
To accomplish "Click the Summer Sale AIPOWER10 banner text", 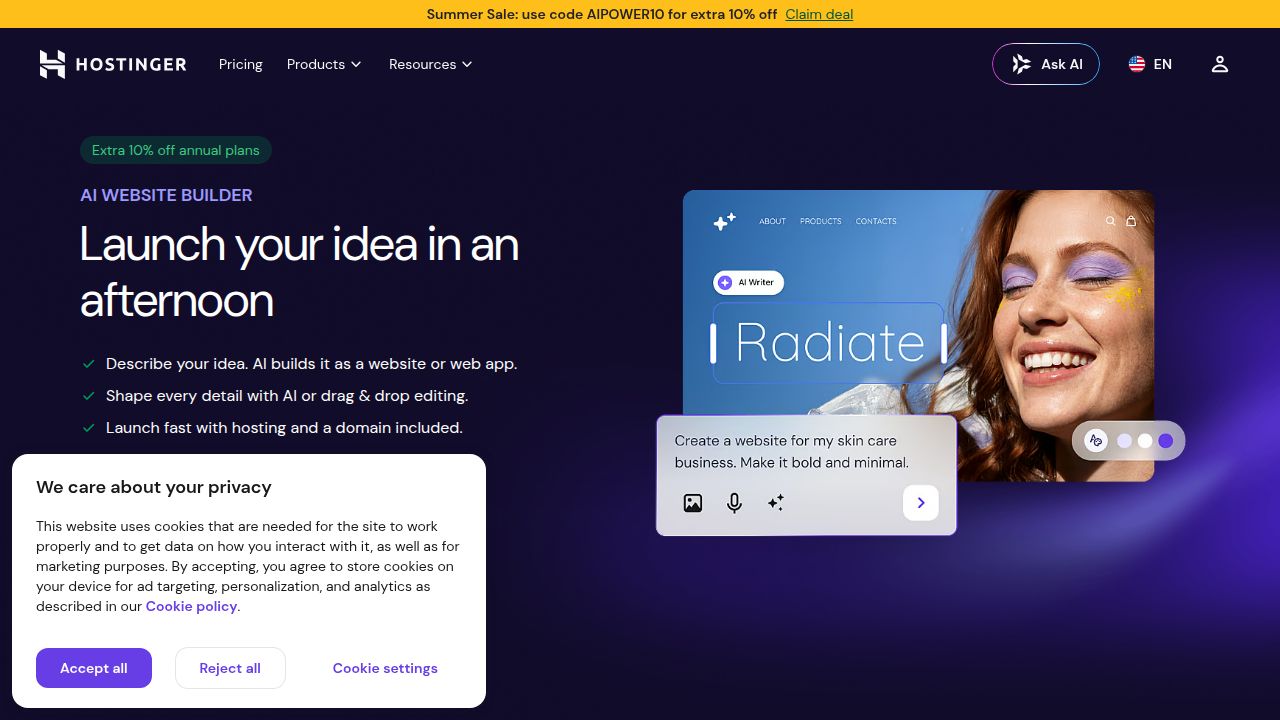I will (x=602, y=14).
